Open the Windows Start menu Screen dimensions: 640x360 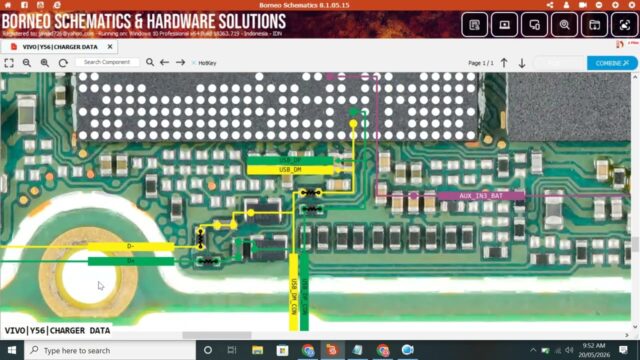[x=12, y=350]
